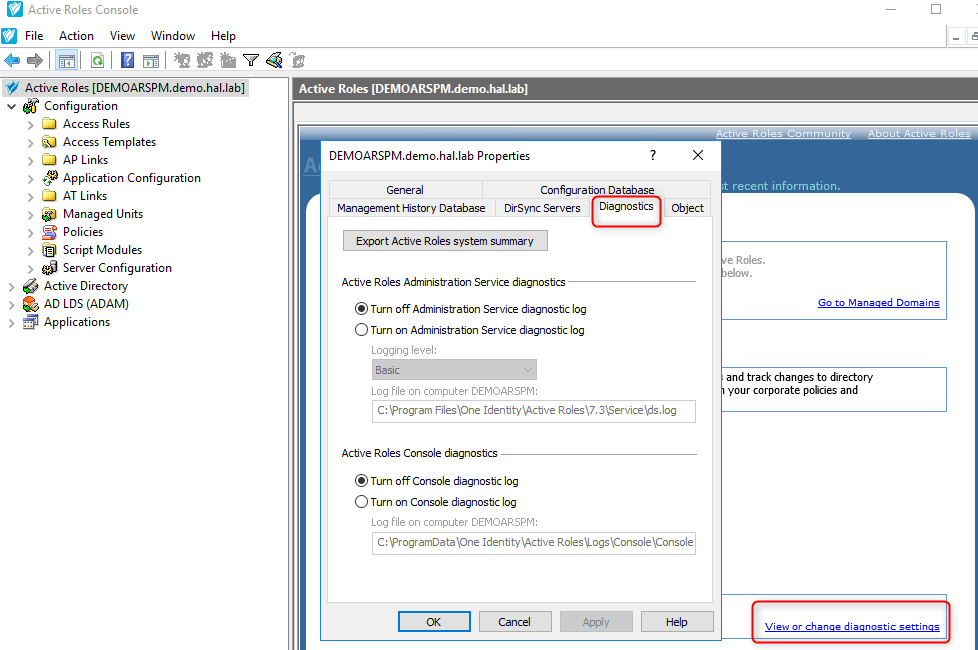Open the About Active Roles link
The width and height of the screenshot is (978, 650).
tap(919, 133)
